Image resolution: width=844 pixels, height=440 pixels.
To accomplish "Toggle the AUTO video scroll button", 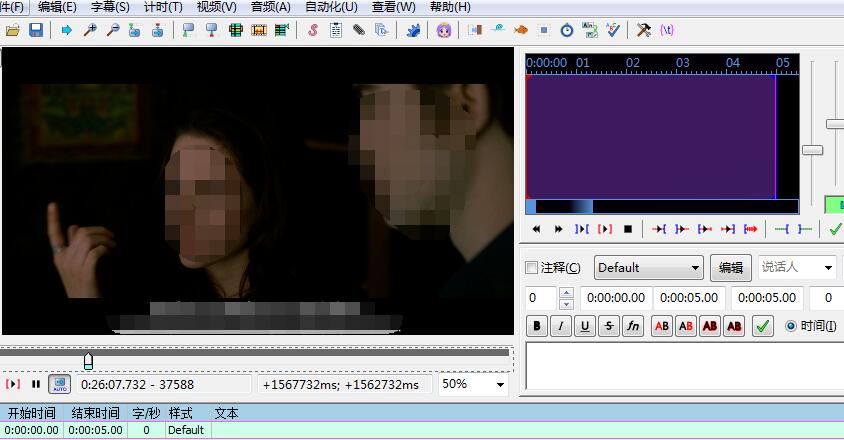I will pyautogui.click(x=60, y=384).
